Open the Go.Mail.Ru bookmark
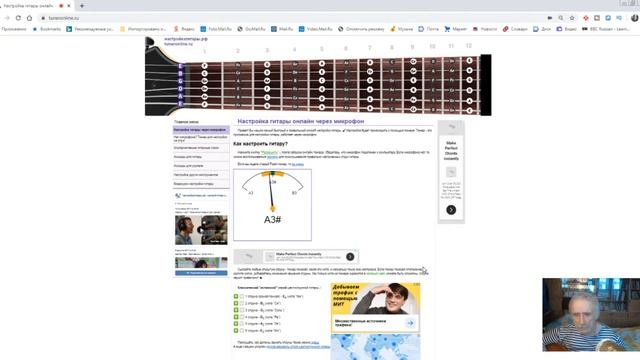The height and width of the screenshot is (360, 640). coord(251,29)
